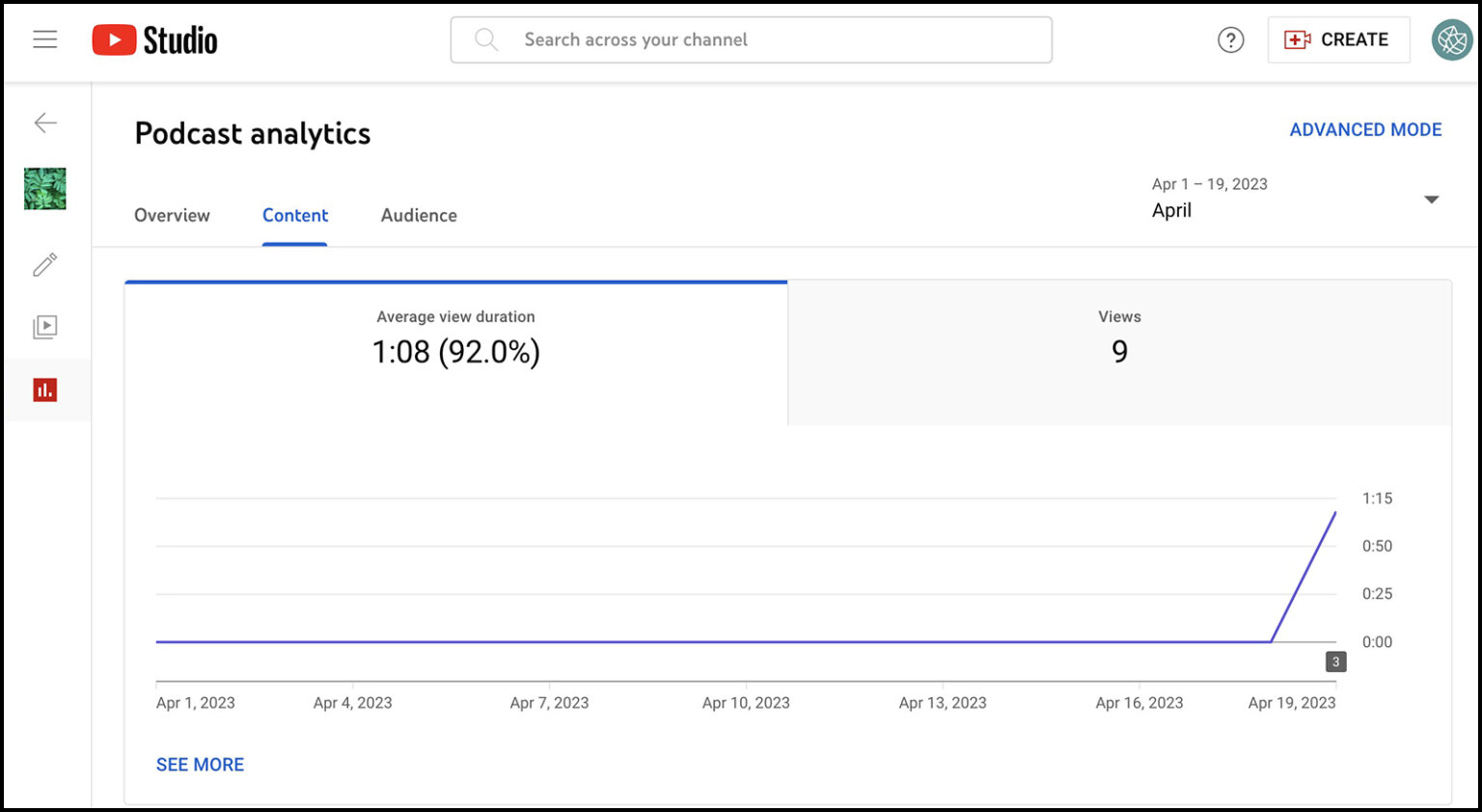This screenshot has width=1482, height=812.
Task: Click the chart marker badge labeled 3
Action: [x=1335, y=662]
